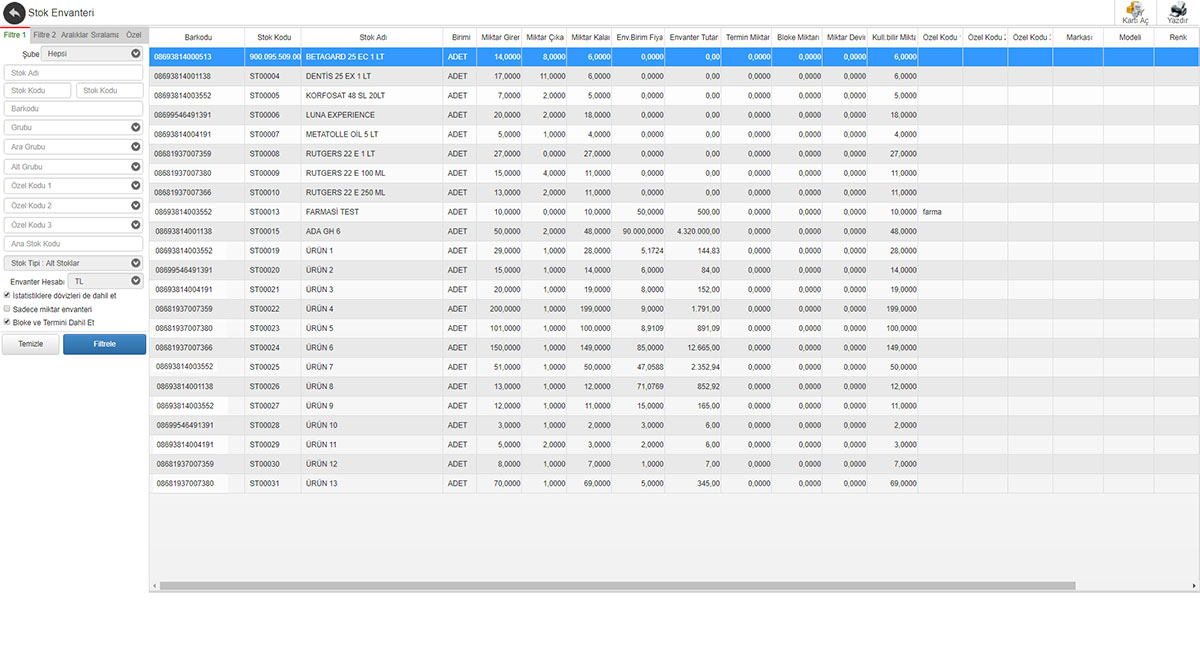Expand the Alt Grubu dropdown
1200x653 pixels.
pyautogui.click(x=74, y=167)
